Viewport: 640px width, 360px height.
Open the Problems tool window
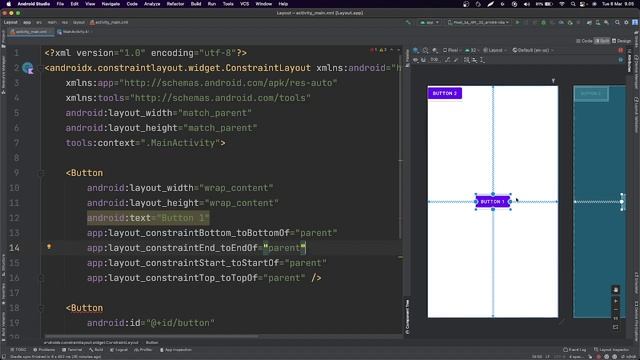click(x=44, y=350)
